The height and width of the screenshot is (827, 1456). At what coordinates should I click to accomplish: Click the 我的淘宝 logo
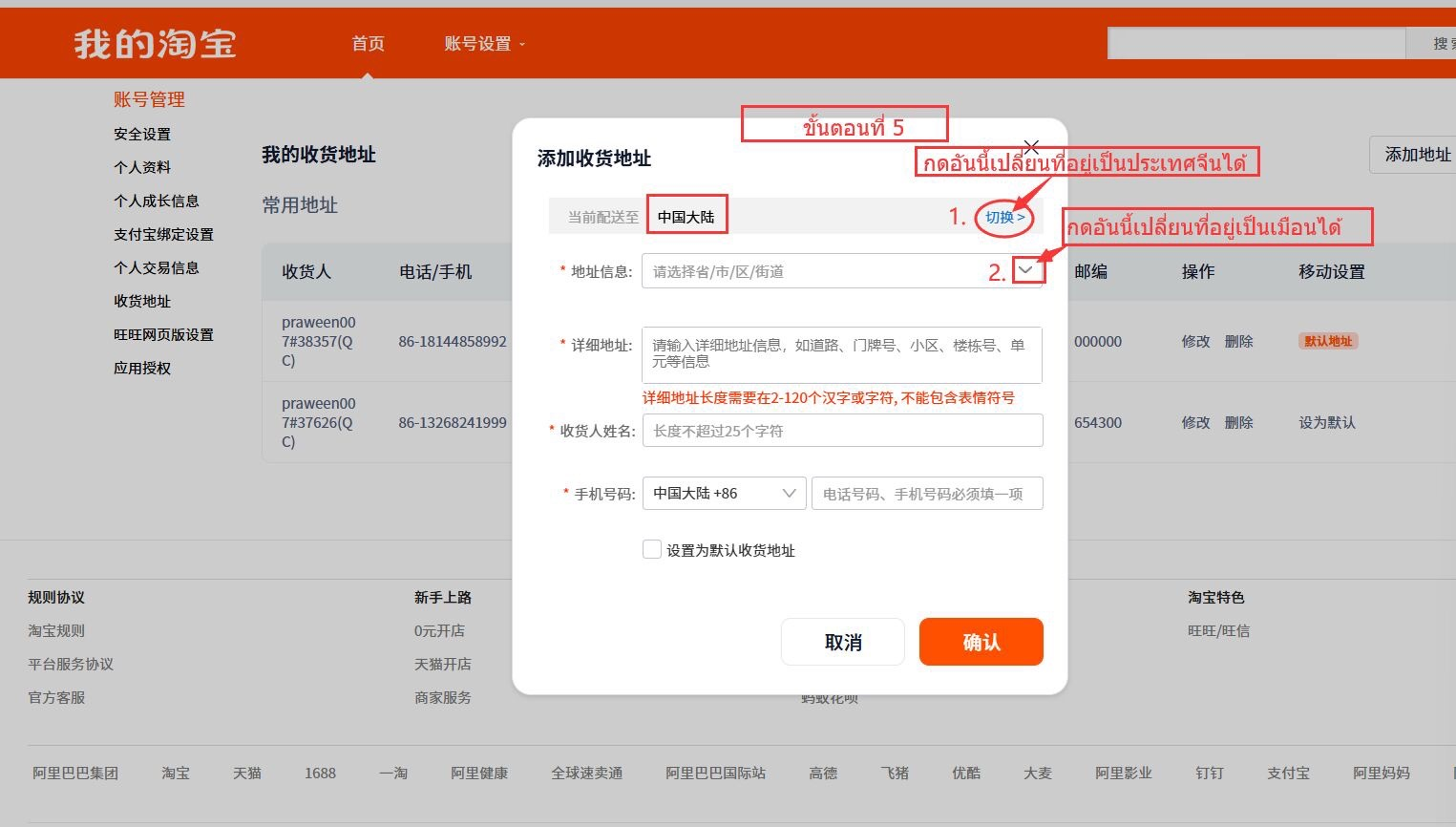(x=155, y=44)
